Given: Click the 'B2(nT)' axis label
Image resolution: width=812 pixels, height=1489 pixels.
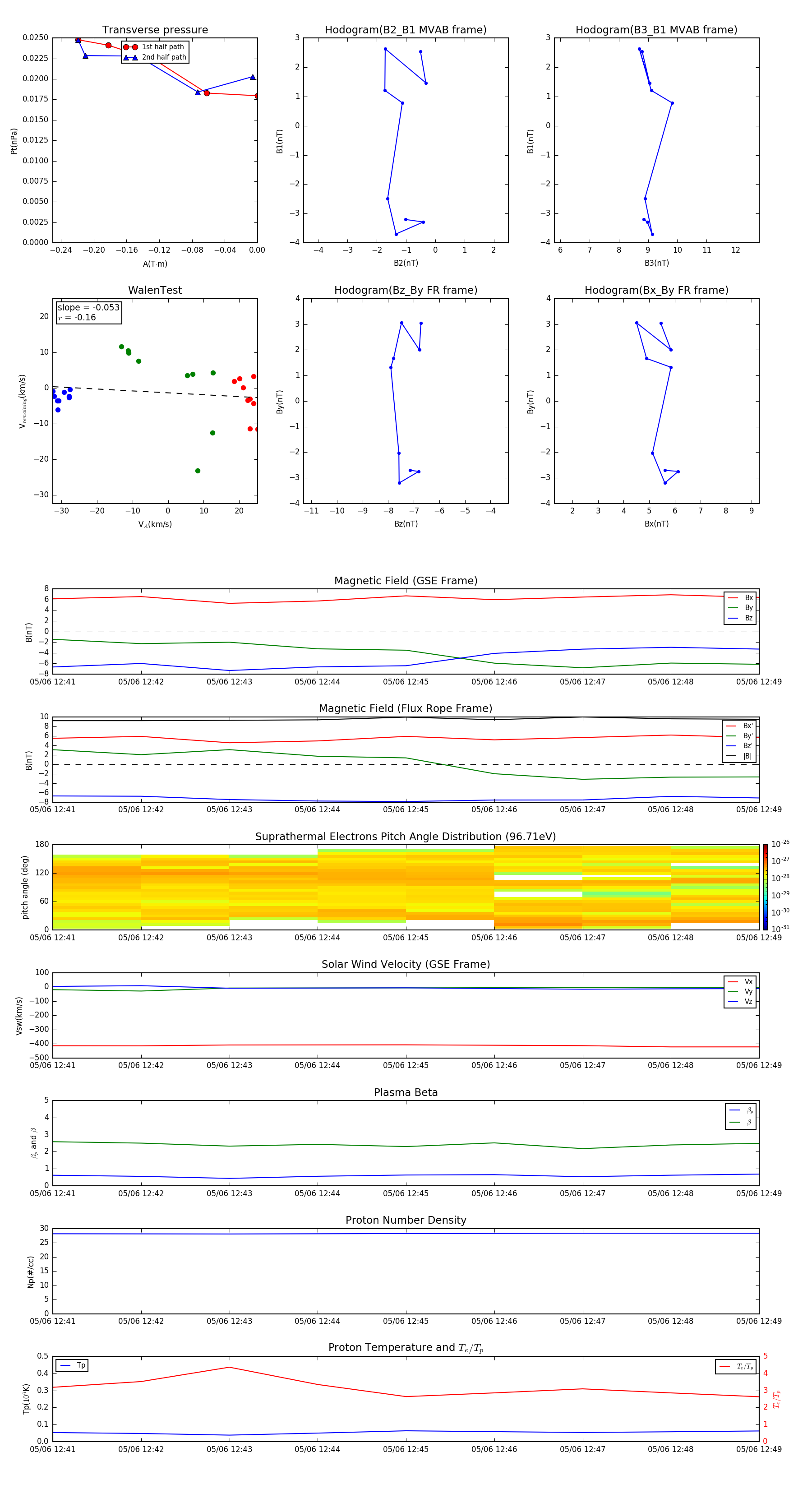Looking at the screenshot, I should [x=406, y=263].
